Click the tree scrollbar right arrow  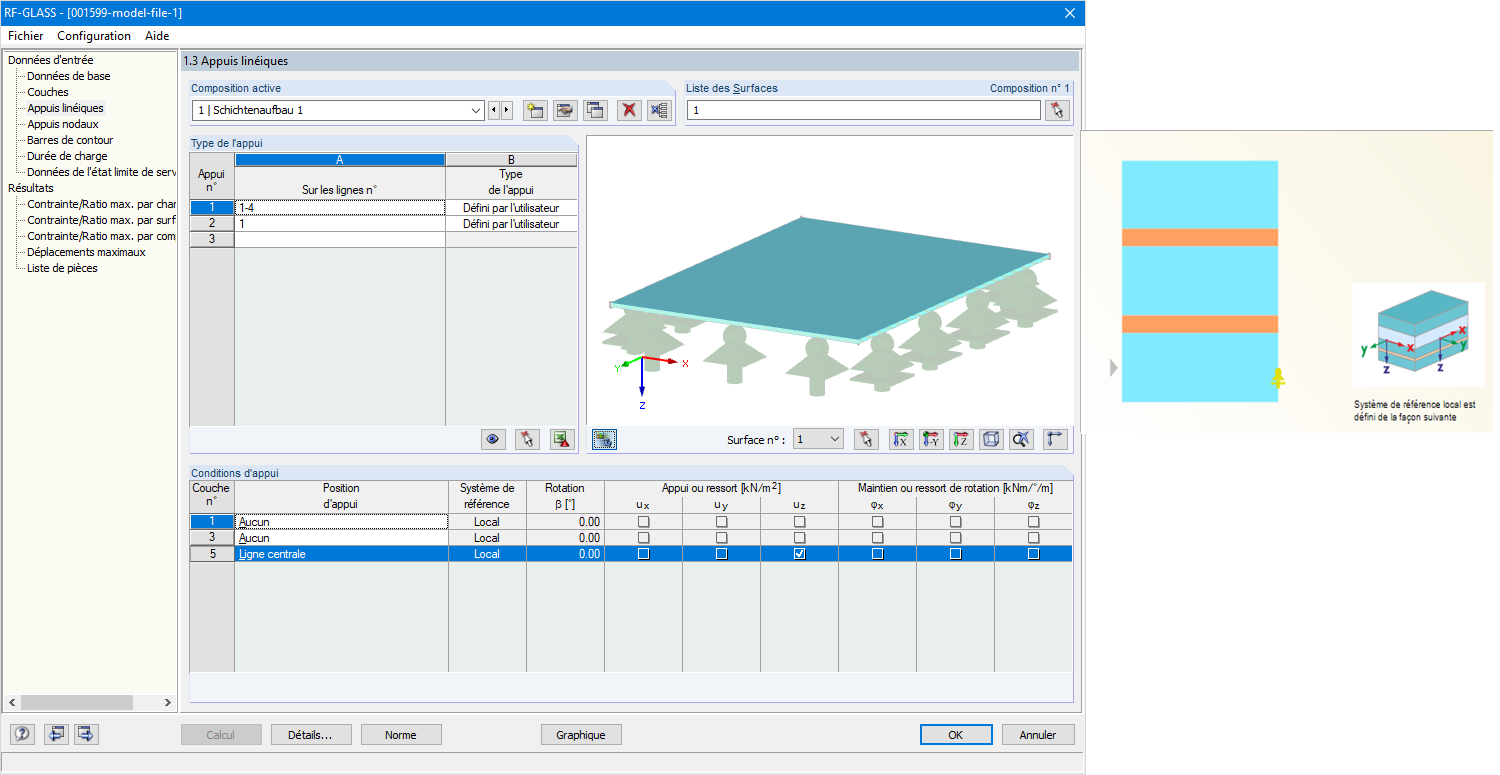[x=168, y=703]
